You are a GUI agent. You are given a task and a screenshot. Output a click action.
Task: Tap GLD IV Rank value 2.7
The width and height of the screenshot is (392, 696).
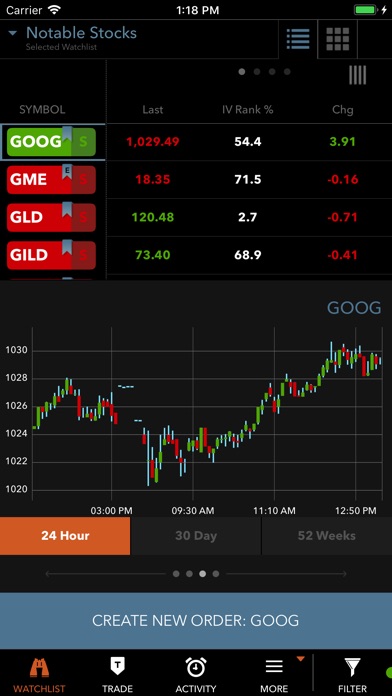[248, 218]
